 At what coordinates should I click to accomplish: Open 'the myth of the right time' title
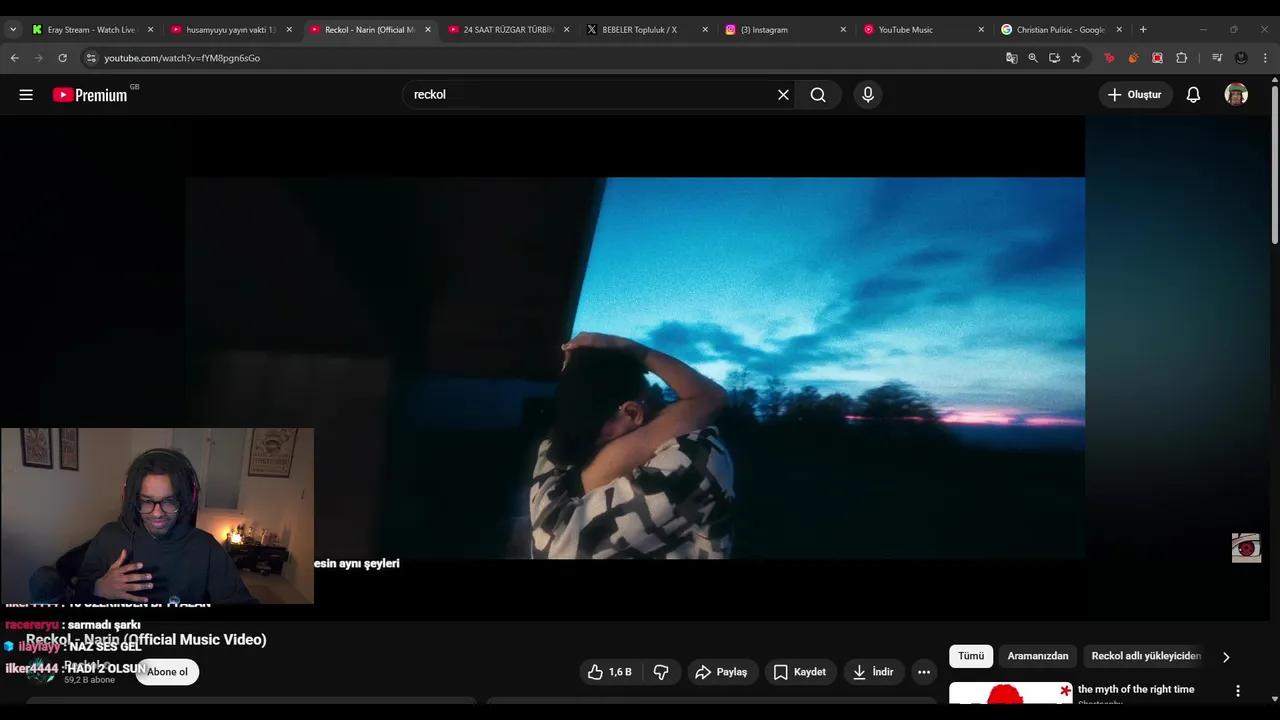point(1136,689)
